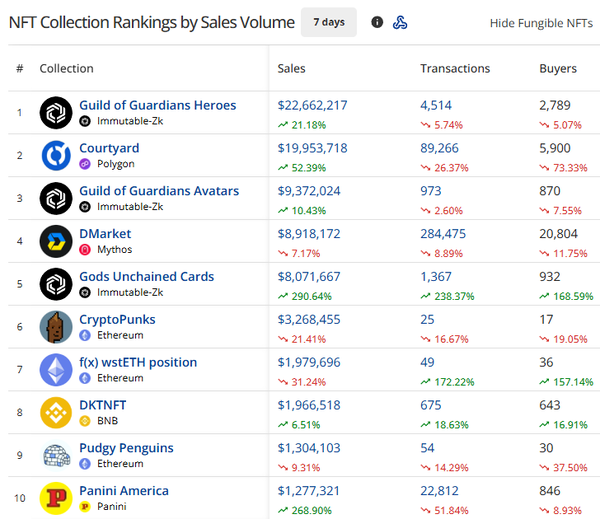Screen dimensions: 600x519
Task: Click sales value $22,662,217
Action: pos(312,105)
